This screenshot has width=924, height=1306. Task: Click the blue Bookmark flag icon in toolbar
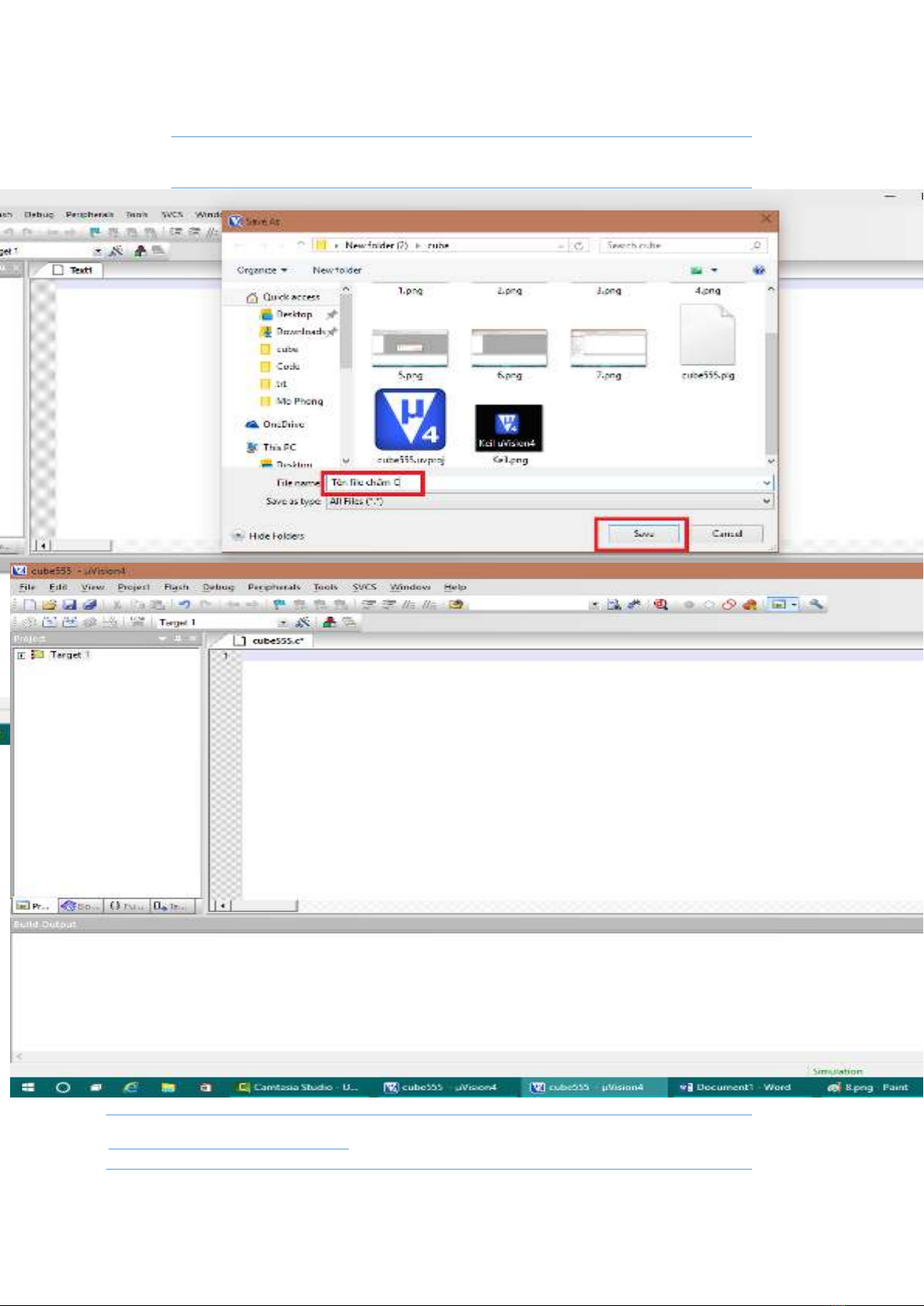(x=280, y=605)
